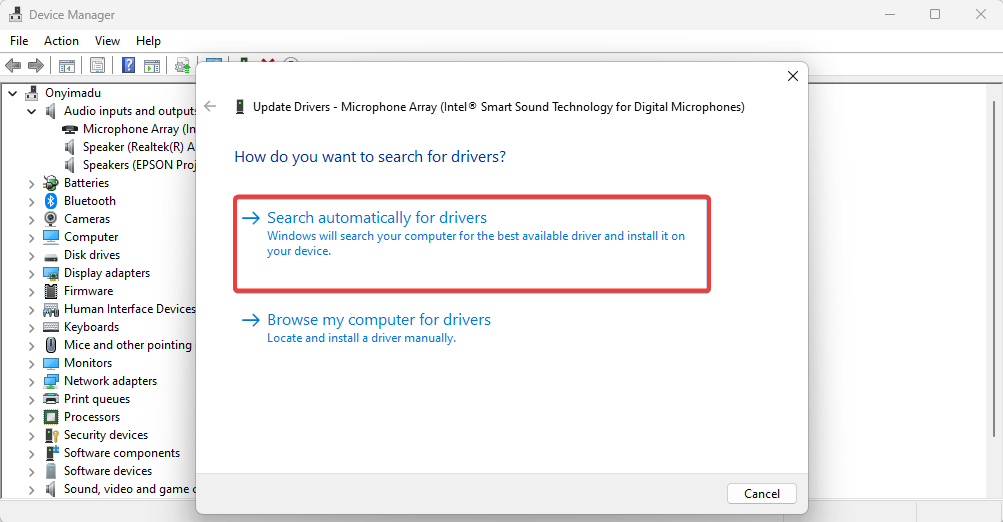Image resolution: width=1003 pixels, height=522 pixels.
Task: Click the Update device driver gear icon
Action: click(x=183, y=65)
